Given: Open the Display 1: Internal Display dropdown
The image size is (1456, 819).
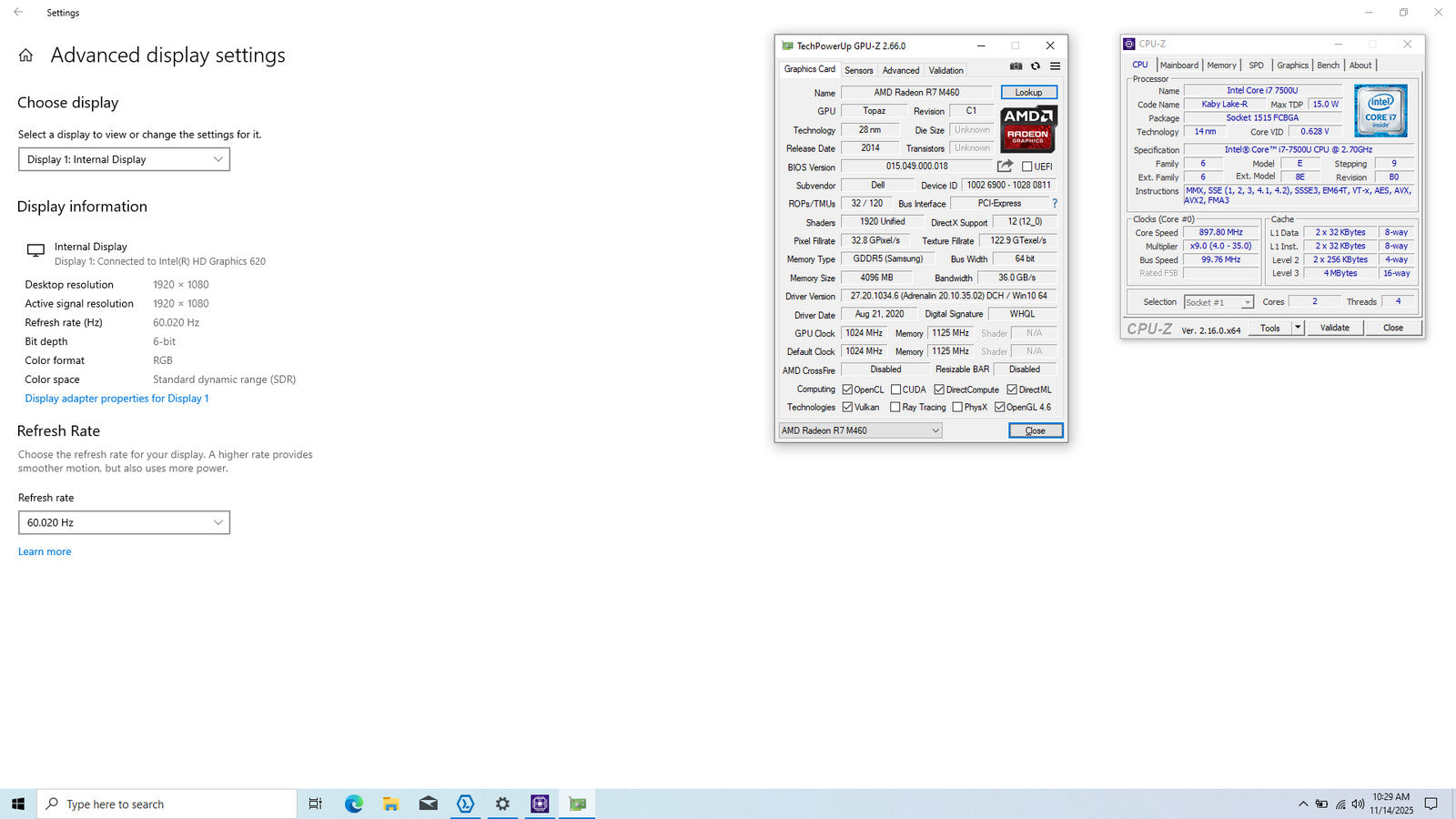Looking at the screenshot, I should click(x=124, y=159).
